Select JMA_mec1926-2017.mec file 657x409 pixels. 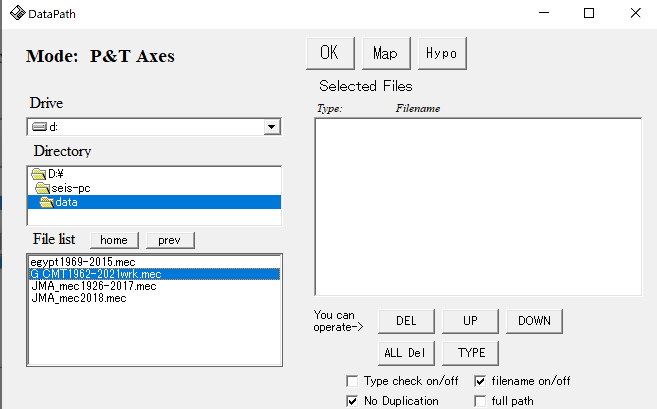(x=154, y=286)
